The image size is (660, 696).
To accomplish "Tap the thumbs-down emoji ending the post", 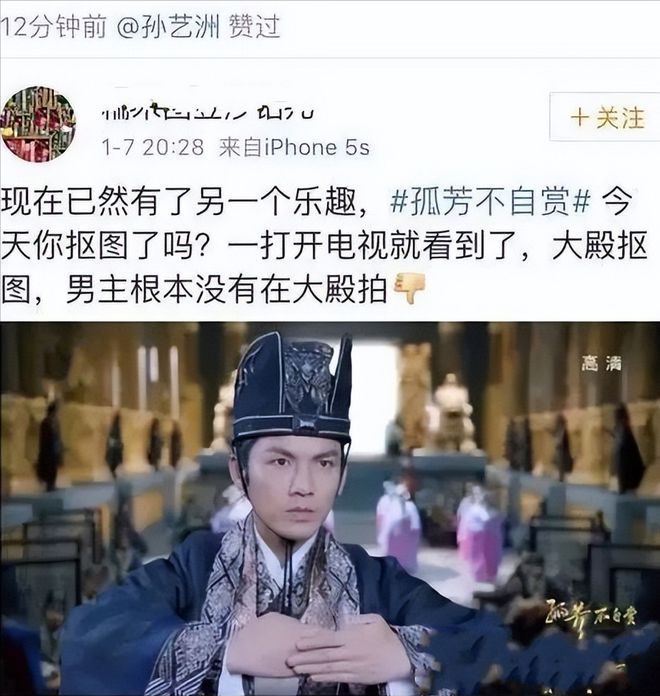I will tap(410, 288).
